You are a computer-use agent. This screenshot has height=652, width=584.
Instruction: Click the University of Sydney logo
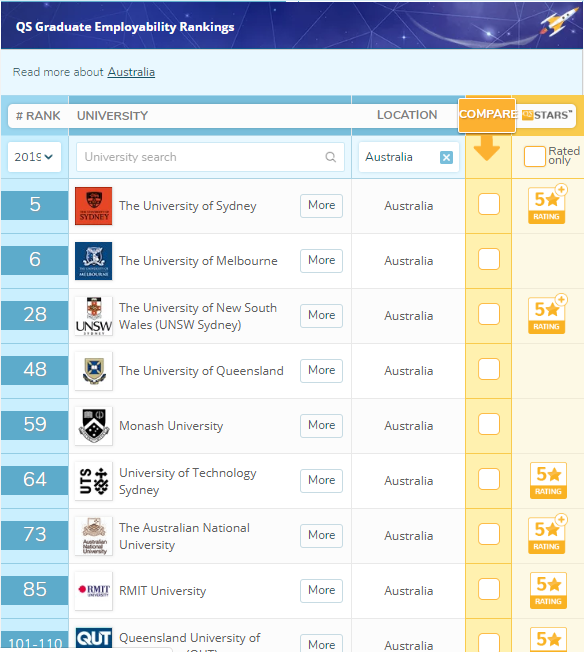[93, 206]
